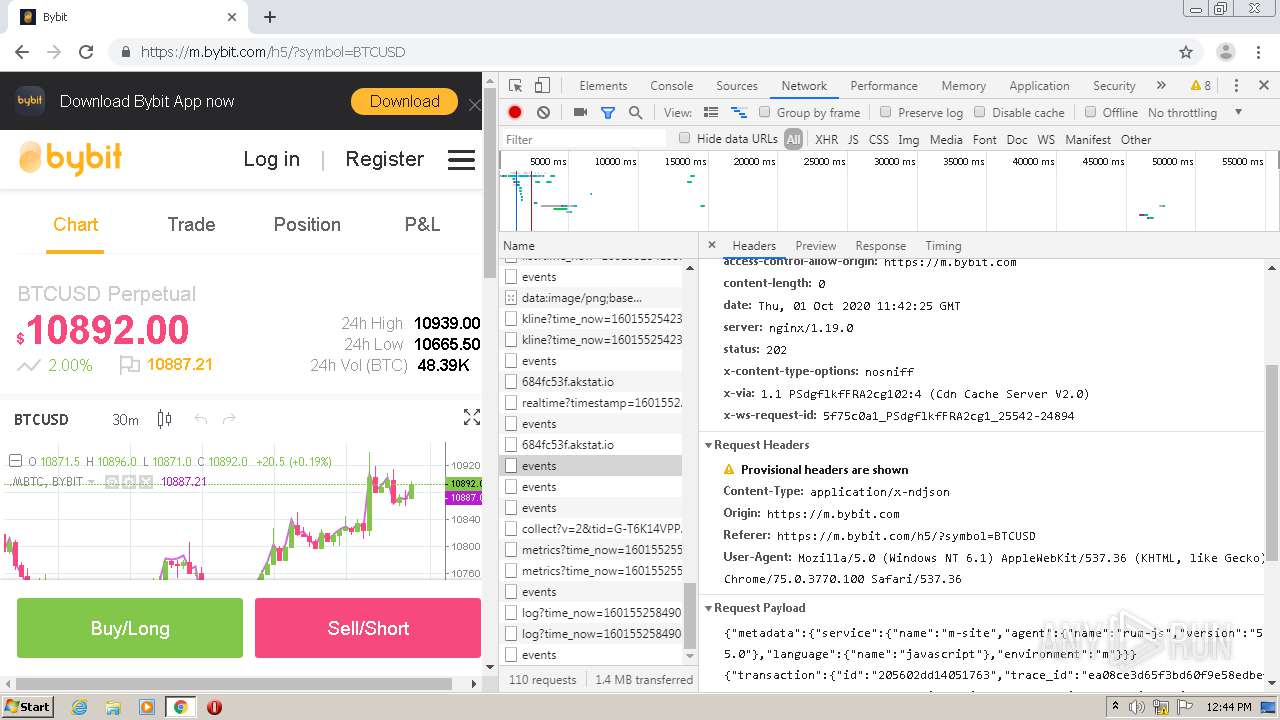Launch media player from taskbar
The height and width of the screenshot is (720, 1280).
[147, 707]
